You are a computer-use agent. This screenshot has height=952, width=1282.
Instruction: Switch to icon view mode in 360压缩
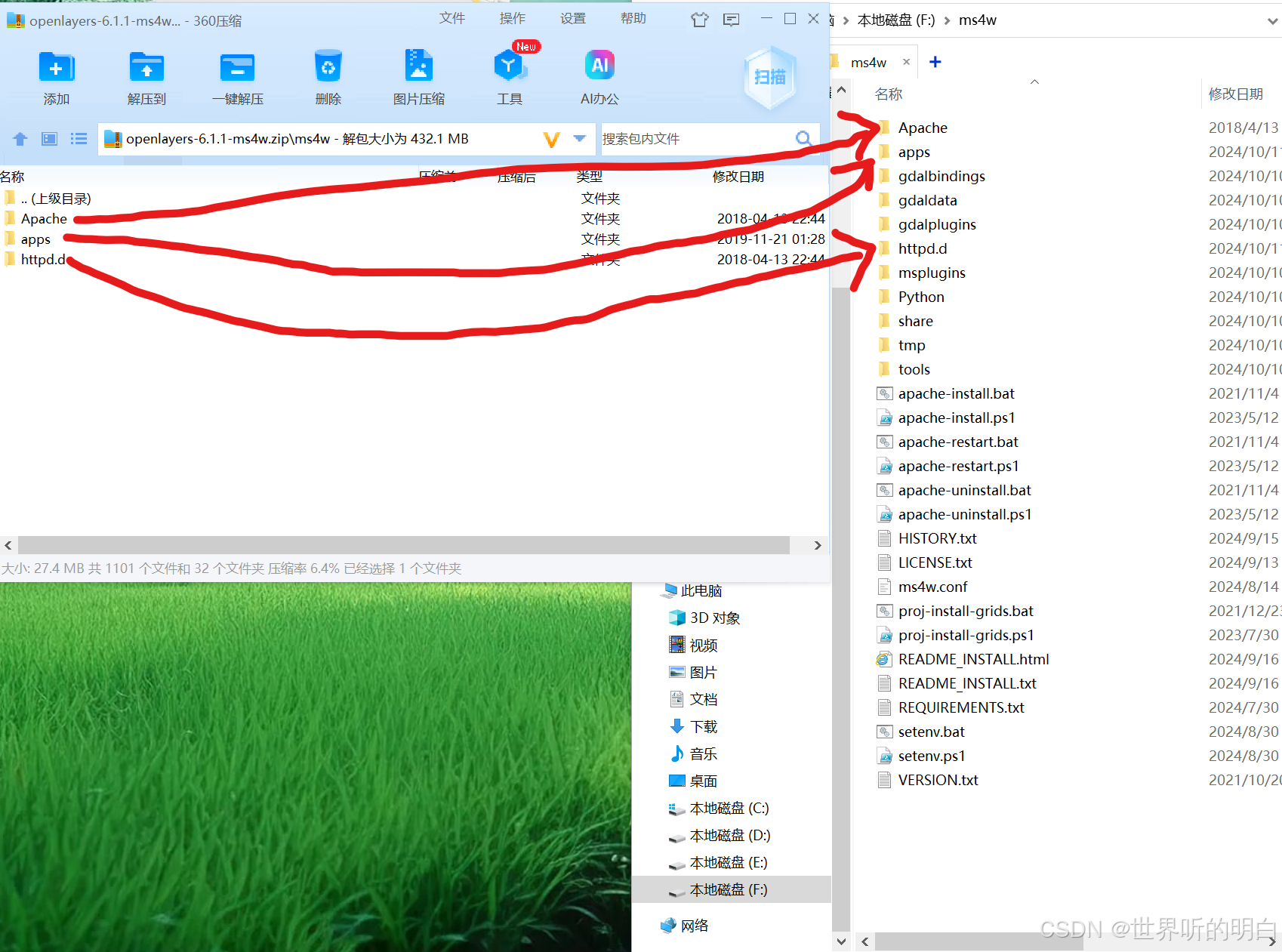pyautogui.click(x=49, y=139)
